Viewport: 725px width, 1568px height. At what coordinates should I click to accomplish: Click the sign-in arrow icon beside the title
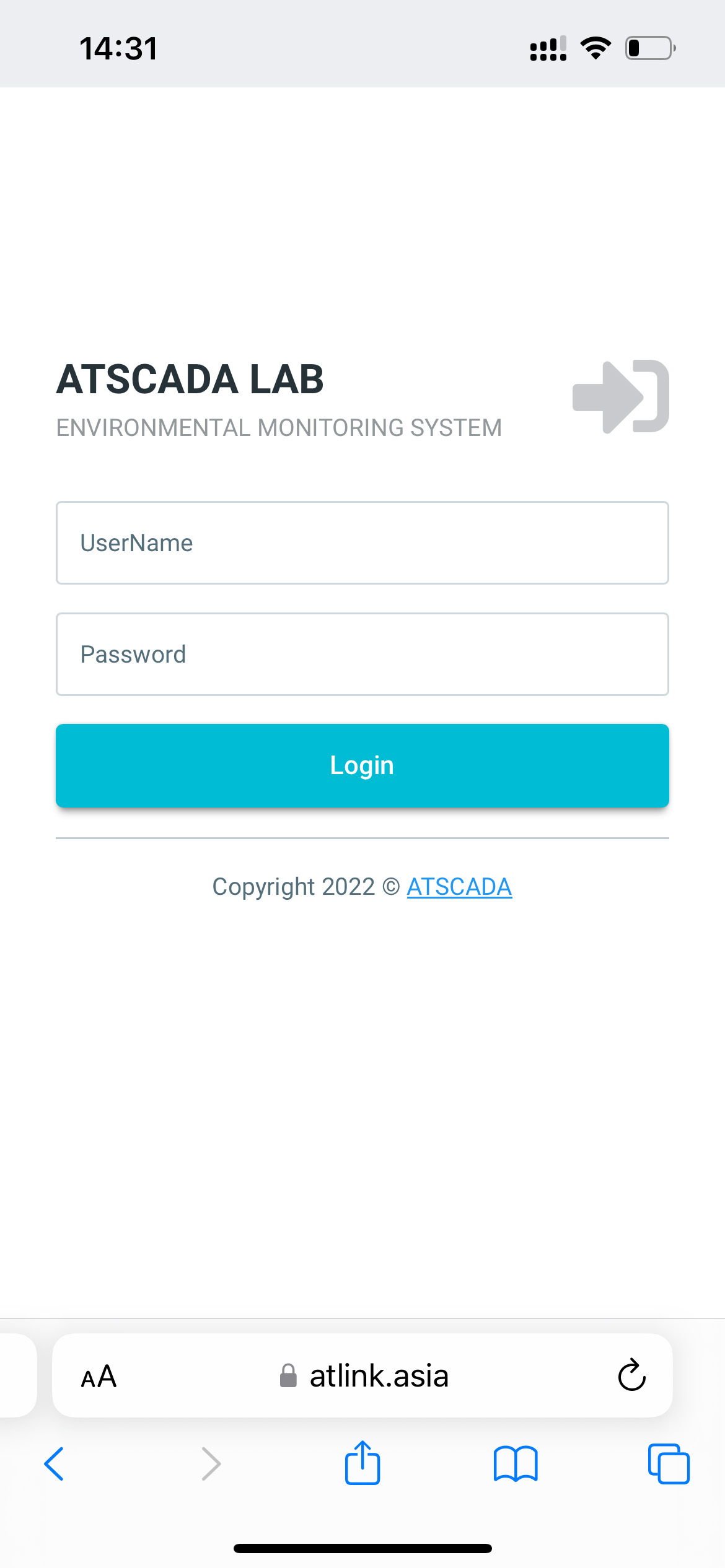(x=620, y=396)
